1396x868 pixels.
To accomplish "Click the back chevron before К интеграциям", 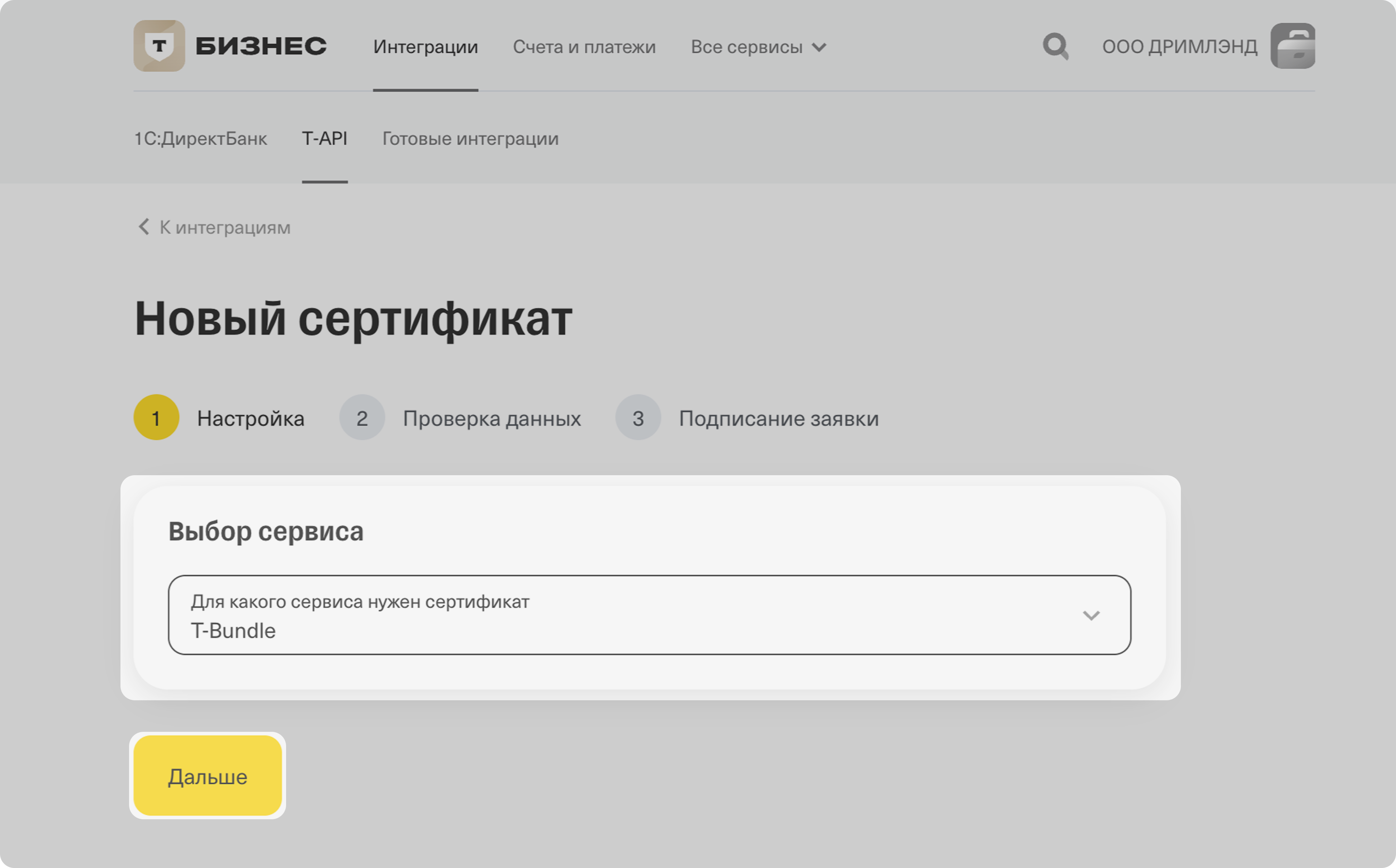I will (x=143, y=227).
